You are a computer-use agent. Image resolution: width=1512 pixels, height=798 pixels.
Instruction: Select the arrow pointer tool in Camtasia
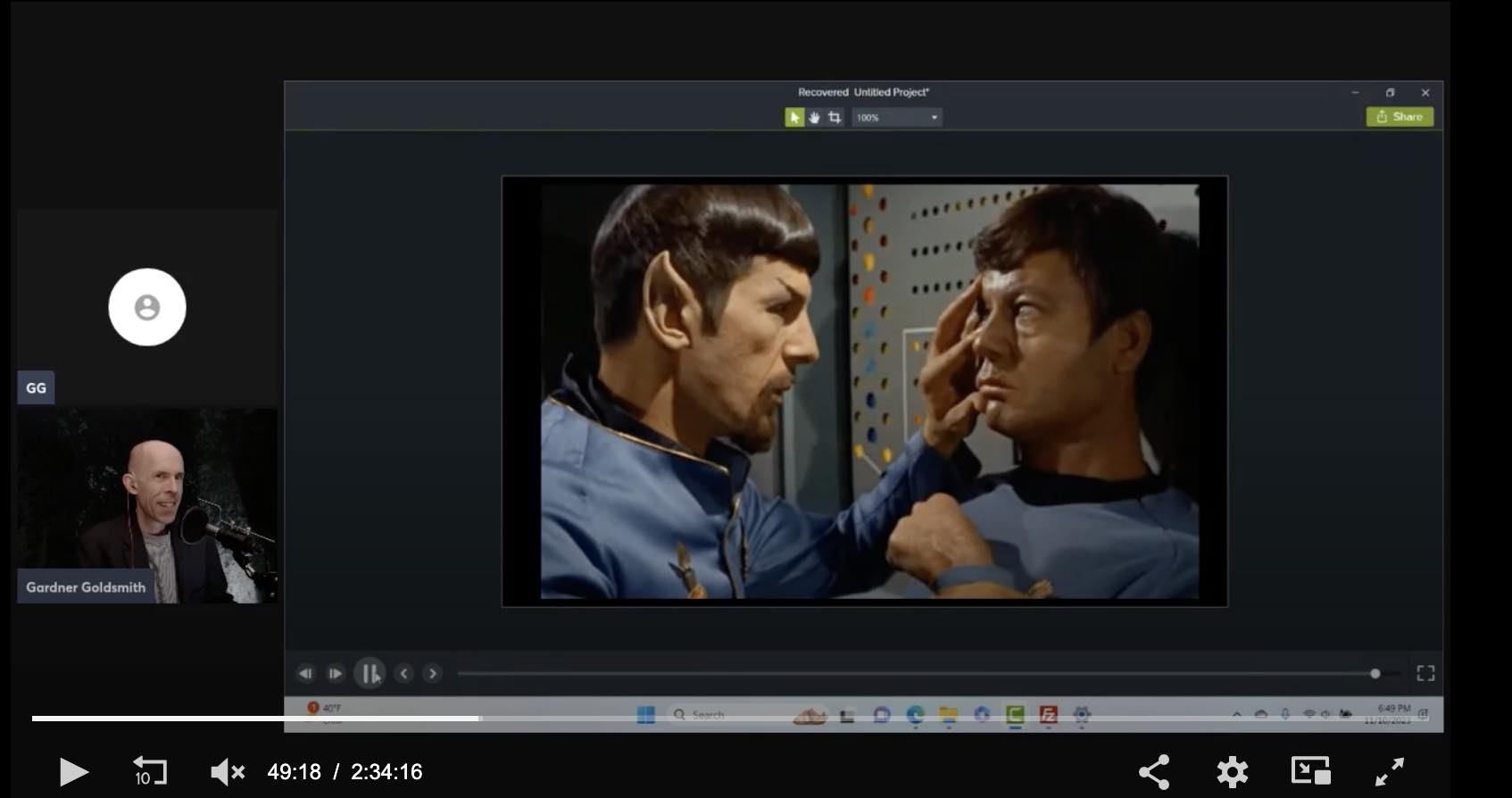point(794,118)
